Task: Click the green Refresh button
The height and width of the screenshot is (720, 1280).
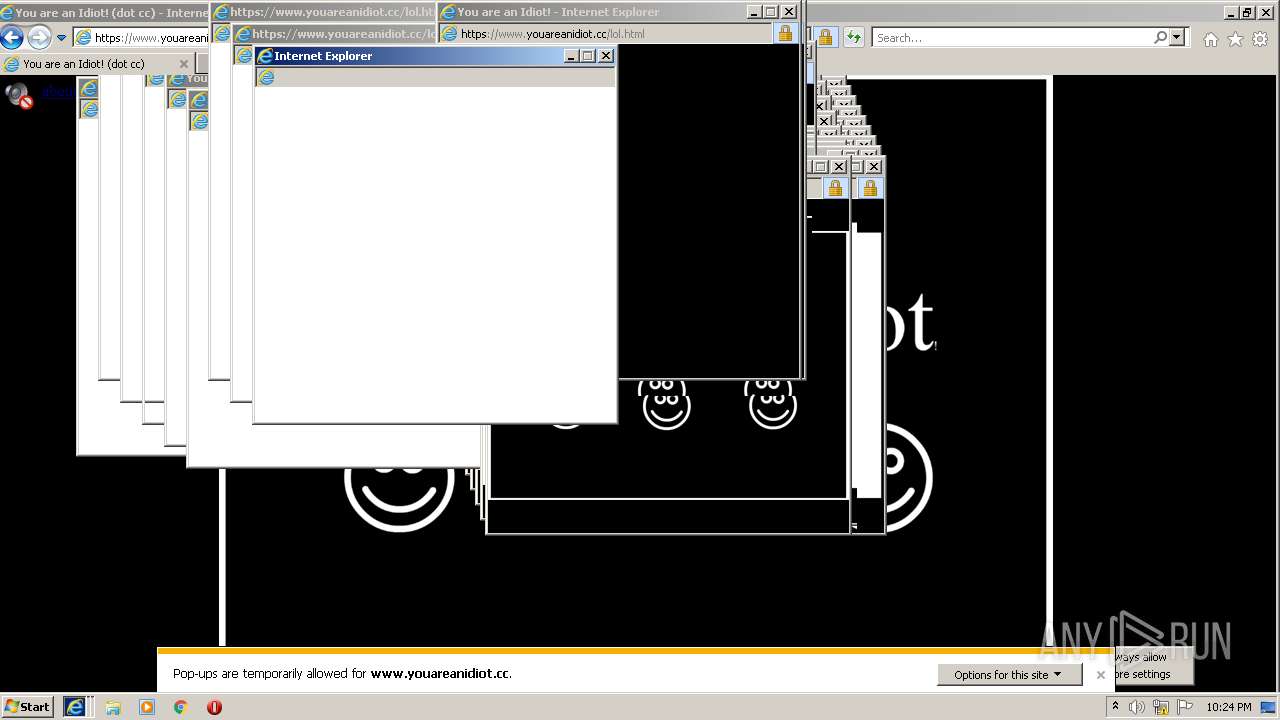Action: (853, 38)
